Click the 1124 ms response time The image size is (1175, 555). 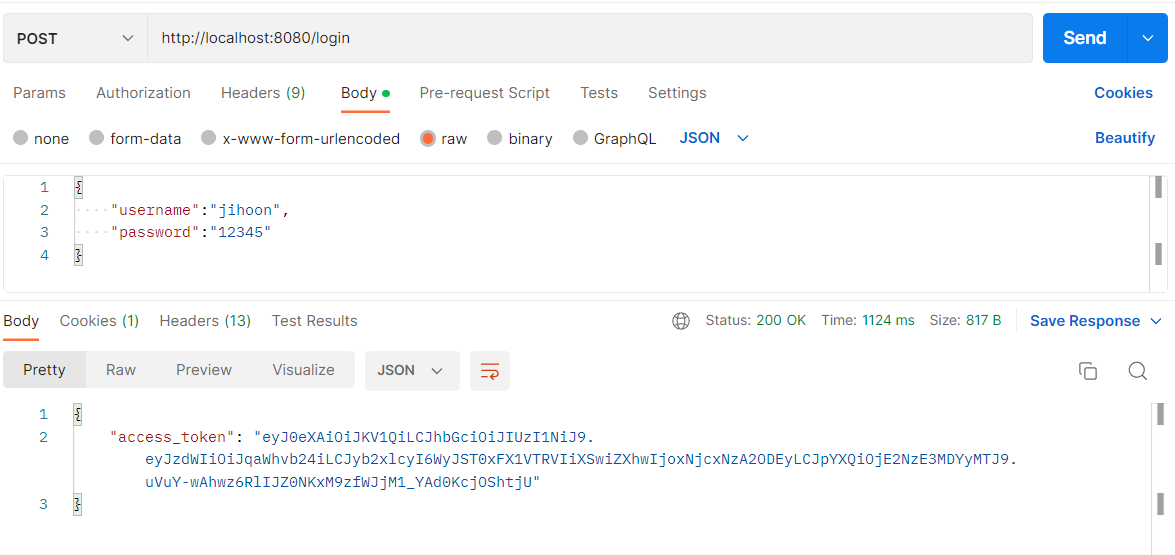tap(888, 321)
